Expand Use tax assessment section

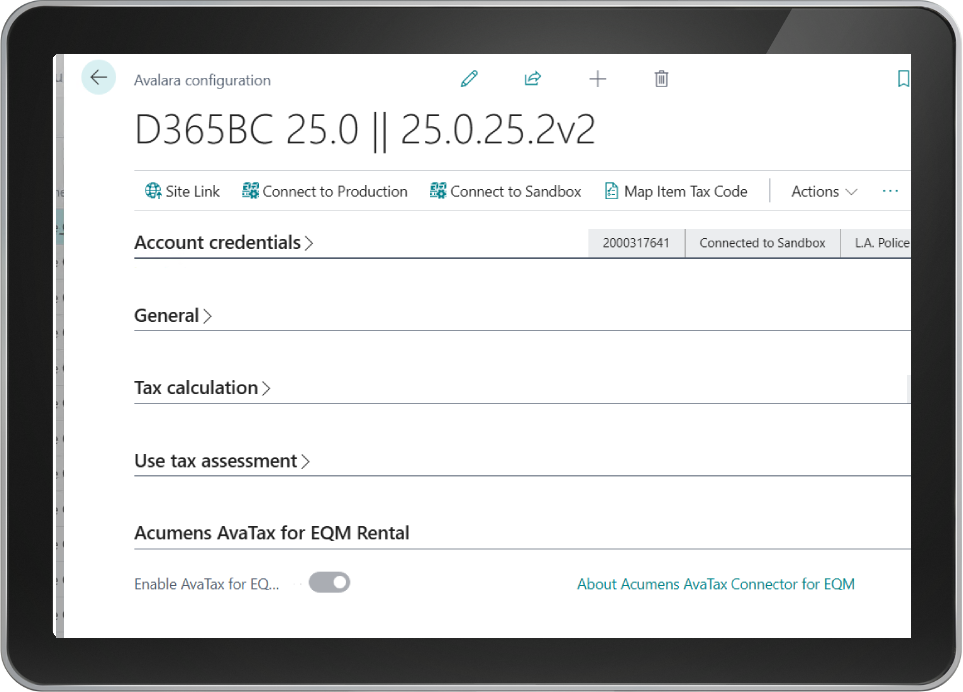(222, 461)
